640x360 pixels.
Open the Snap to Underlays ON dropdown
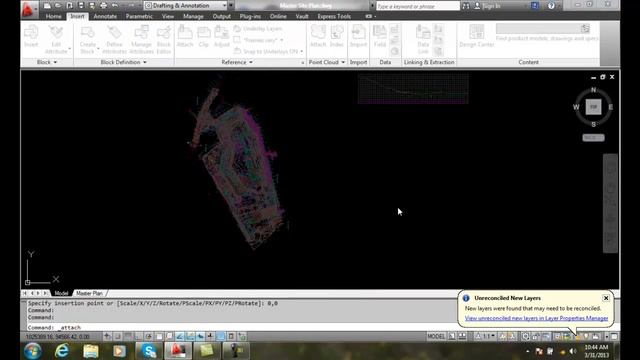302,51
